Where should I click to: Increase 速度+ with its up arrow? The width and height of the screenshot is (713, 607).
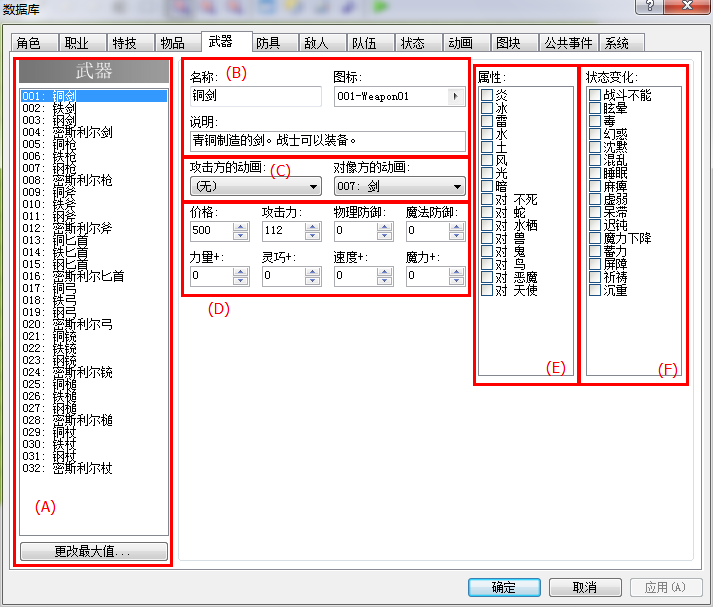pyautogui.click(x=384, y=271)
